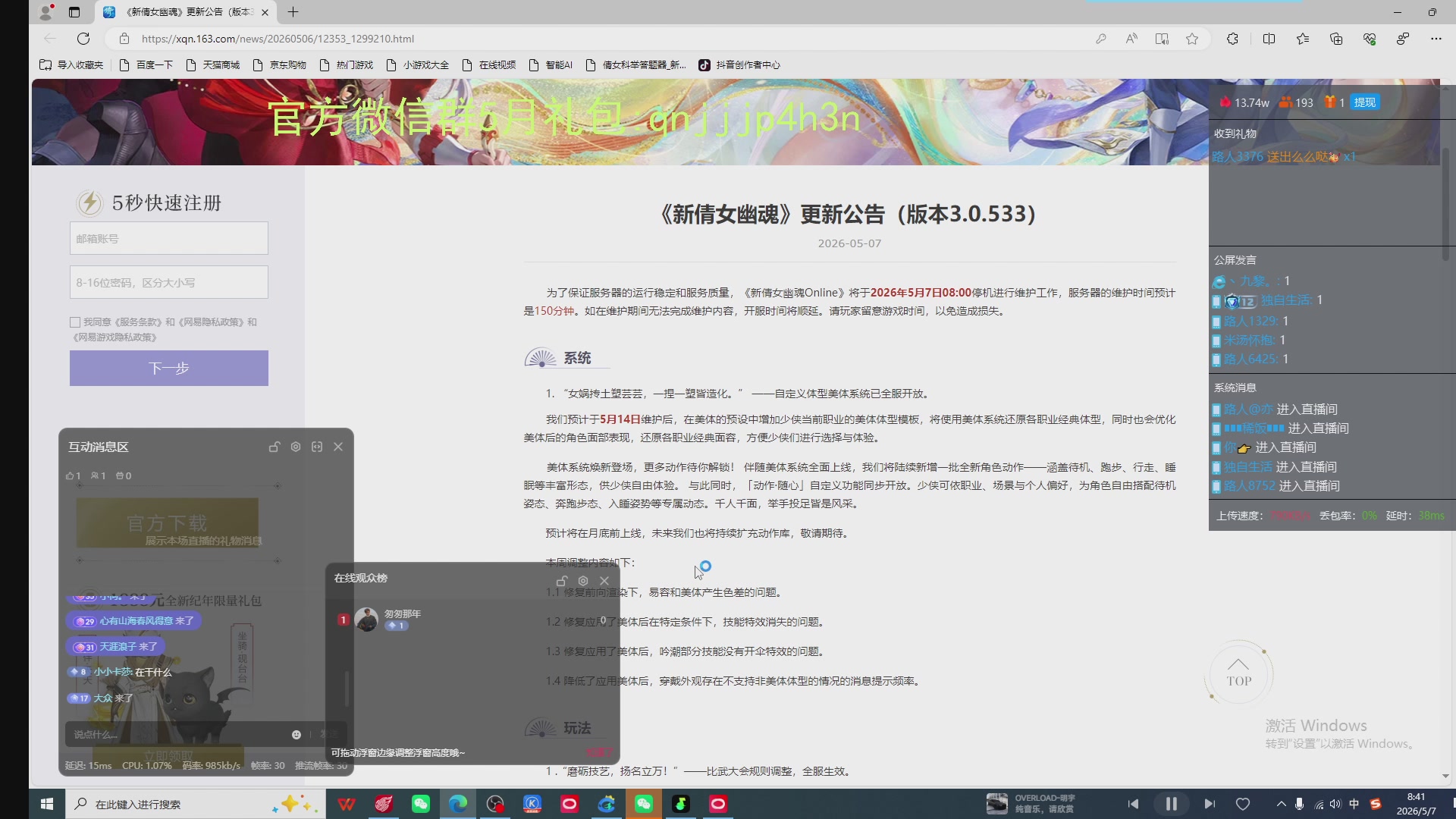The width and height of the screenshot is (1456, 819).
Task: Open browser extensions puzzle icon
Action: [1232, 39]
